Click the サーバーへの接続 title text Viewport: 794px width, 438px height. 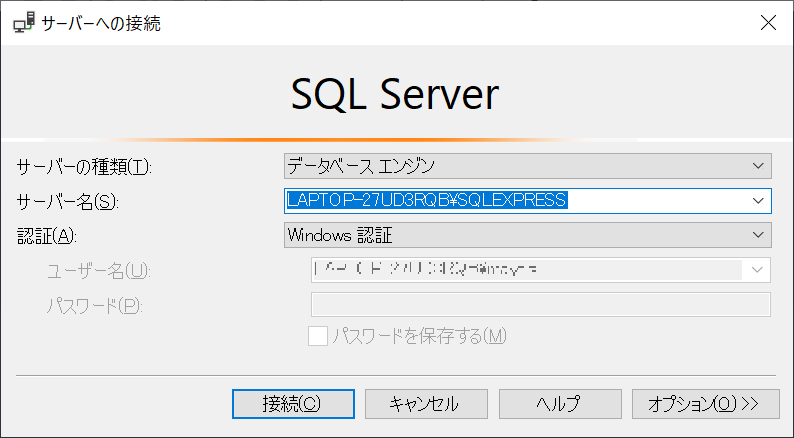click(101, 23)
